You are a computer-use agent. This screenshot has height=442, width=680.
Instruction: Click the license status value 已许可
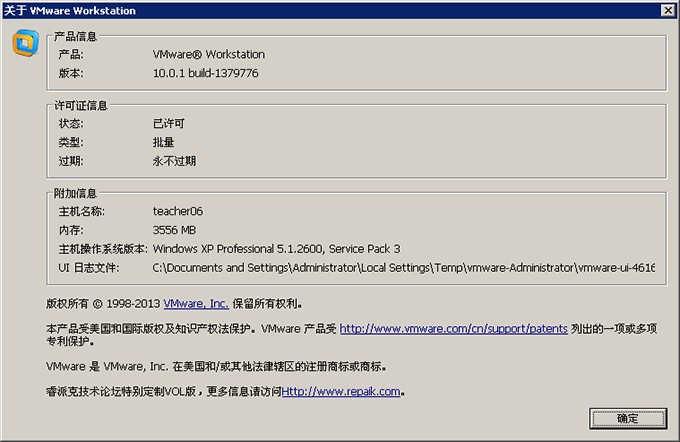coord(169,124)
